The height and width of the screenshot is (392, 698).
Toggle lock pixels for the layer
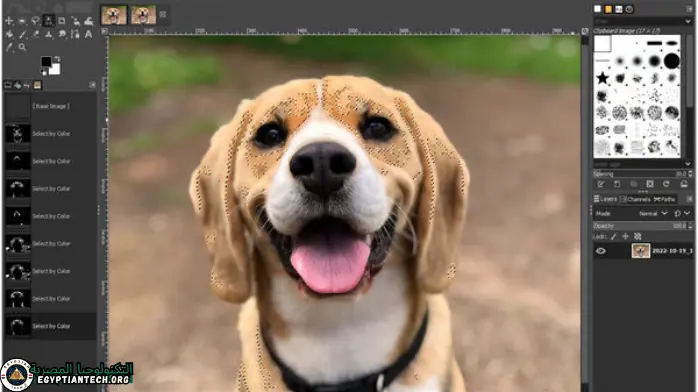tap(613, 237)
